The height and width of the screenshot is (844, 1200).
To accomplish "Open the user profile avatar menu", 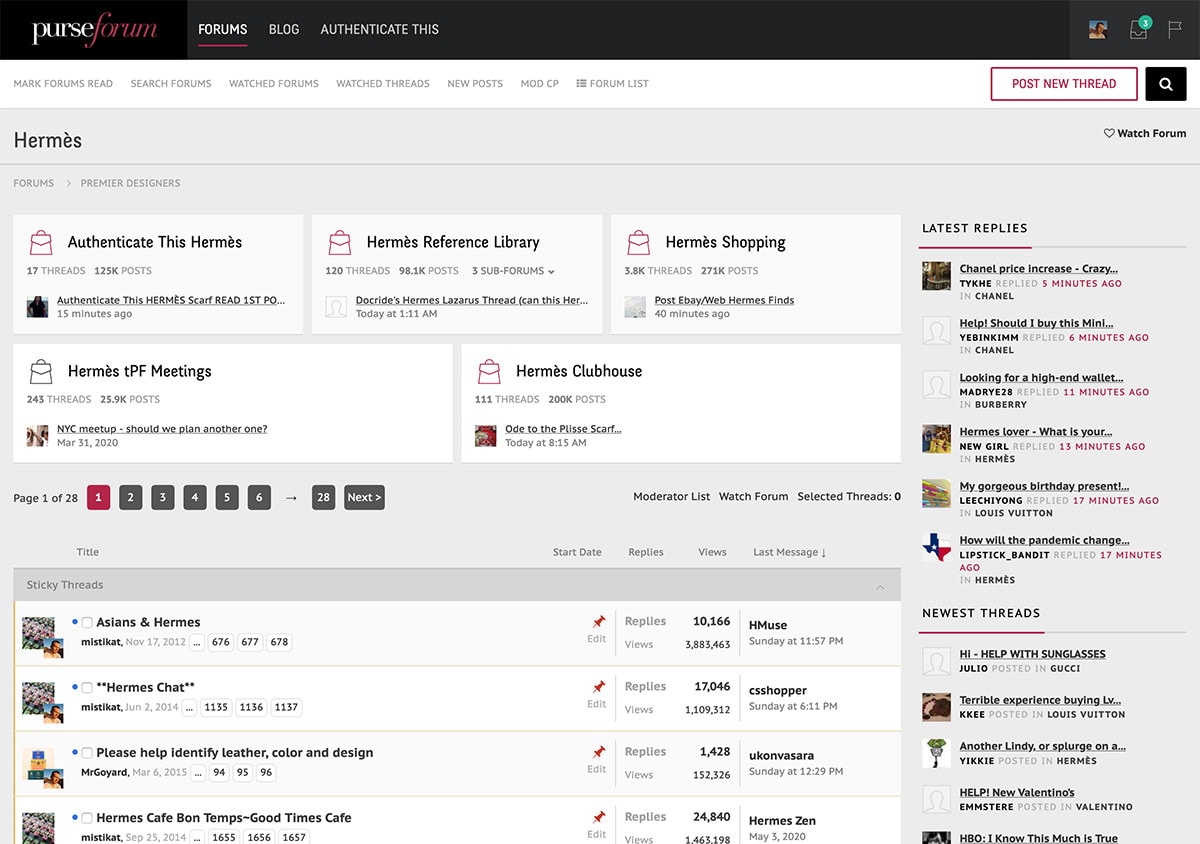I will pos(1098,30).
